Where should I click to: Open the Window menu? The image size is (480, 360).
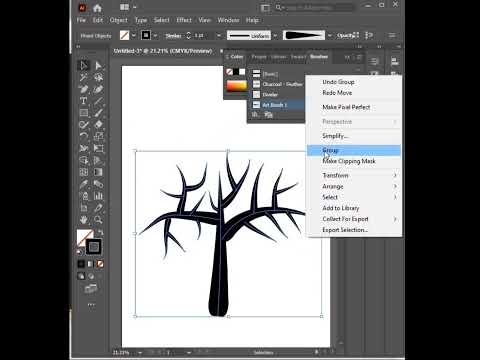228,20
